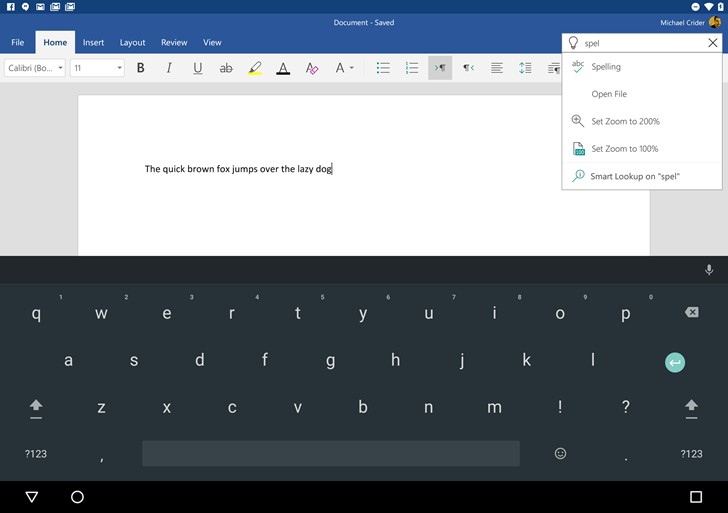Run Smart Lookup on "spel"
This screenshot has width=728, height=513.
point(642,176)
